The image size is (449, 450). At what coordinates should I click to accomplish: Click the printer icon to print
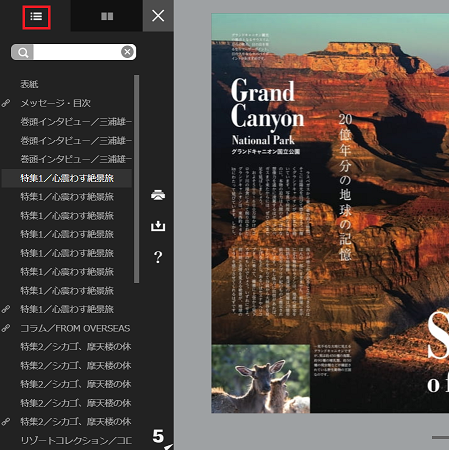click(x=158, y=195)
